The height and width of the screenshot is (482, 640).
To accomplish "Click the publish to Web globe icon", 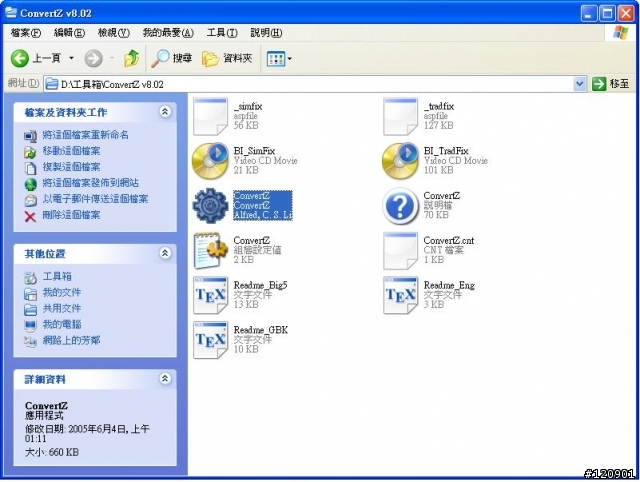I will point(30,184).
